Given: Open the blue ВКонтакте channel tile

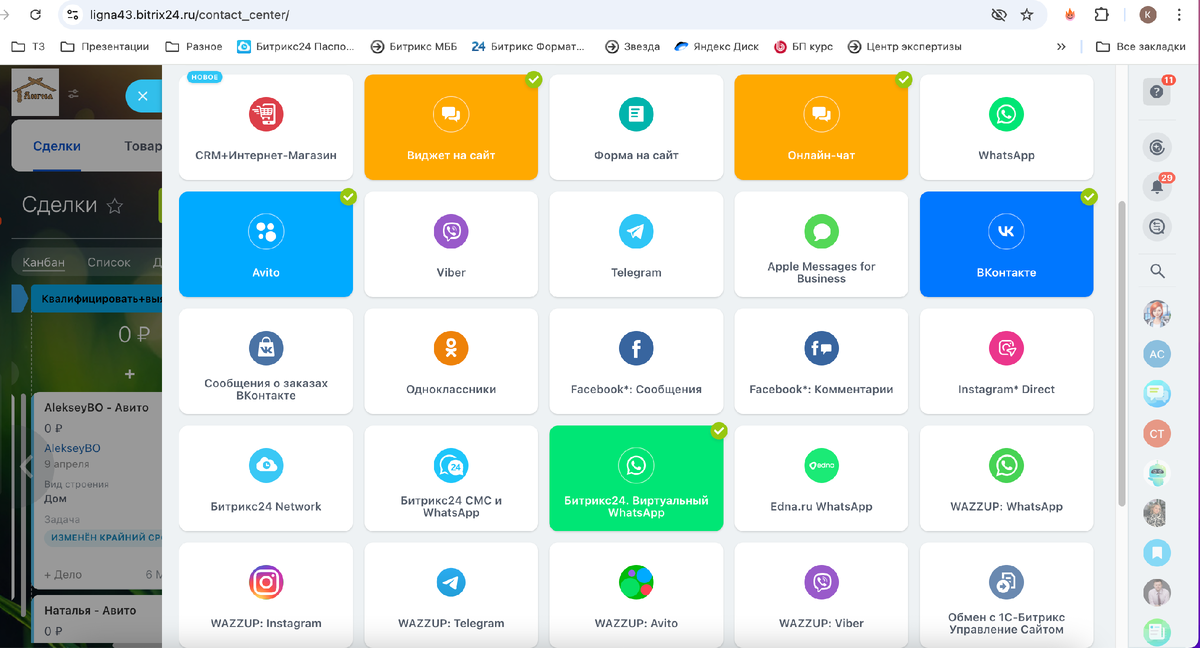Looking at the screenshot, I should [x=1006, y=244].
